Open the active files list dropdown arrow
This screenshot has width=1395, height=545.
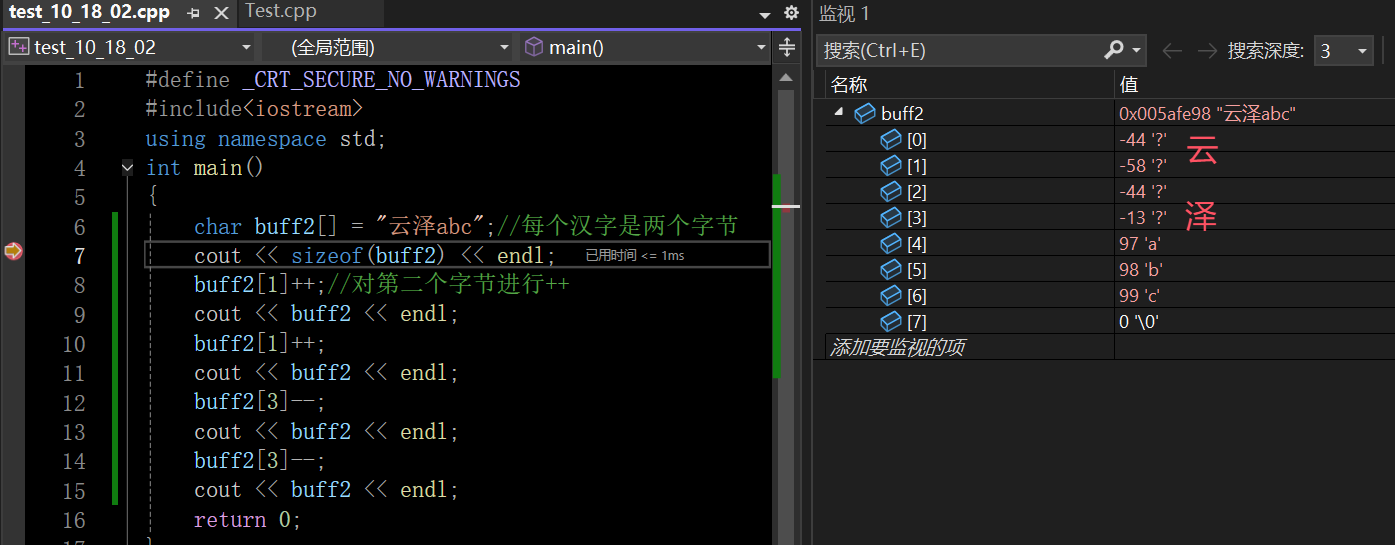click(765, 15)
